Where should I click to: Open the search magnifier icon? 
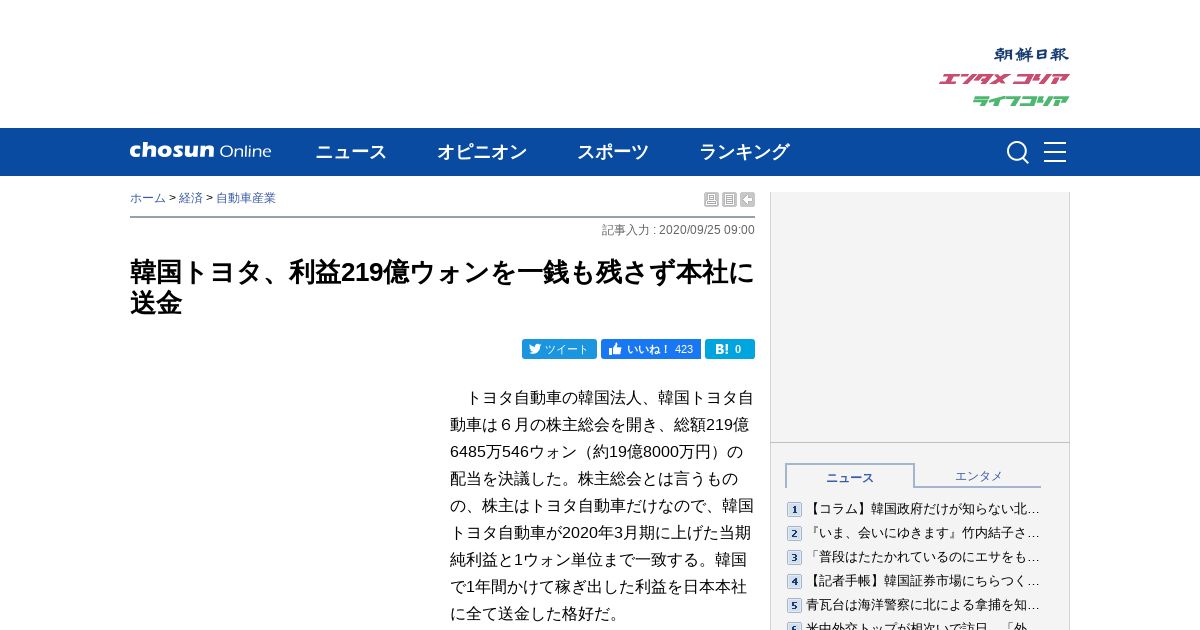point(1018,152)
